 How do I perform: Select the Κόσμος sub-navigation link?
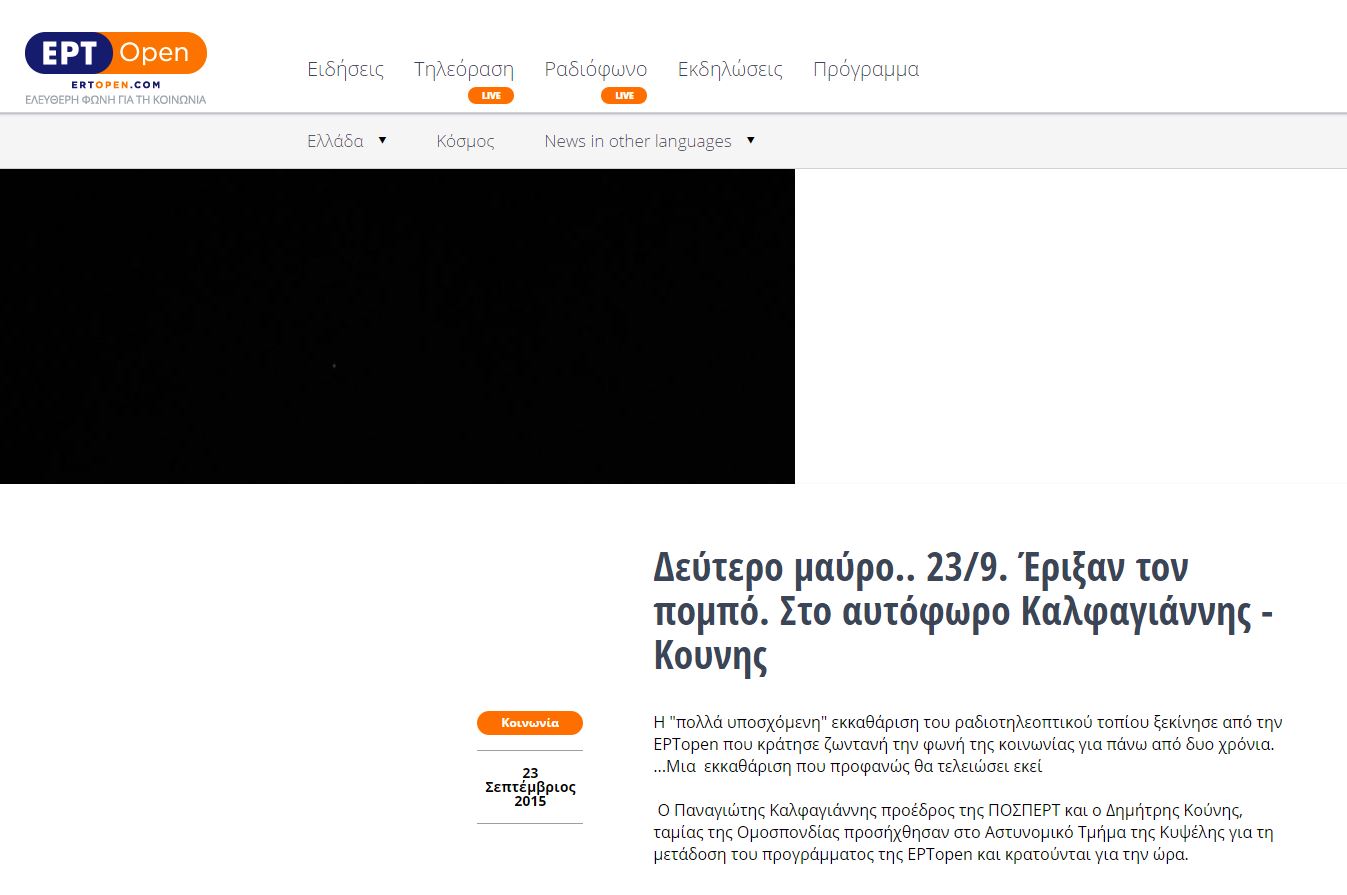click(x=465, y=141)
